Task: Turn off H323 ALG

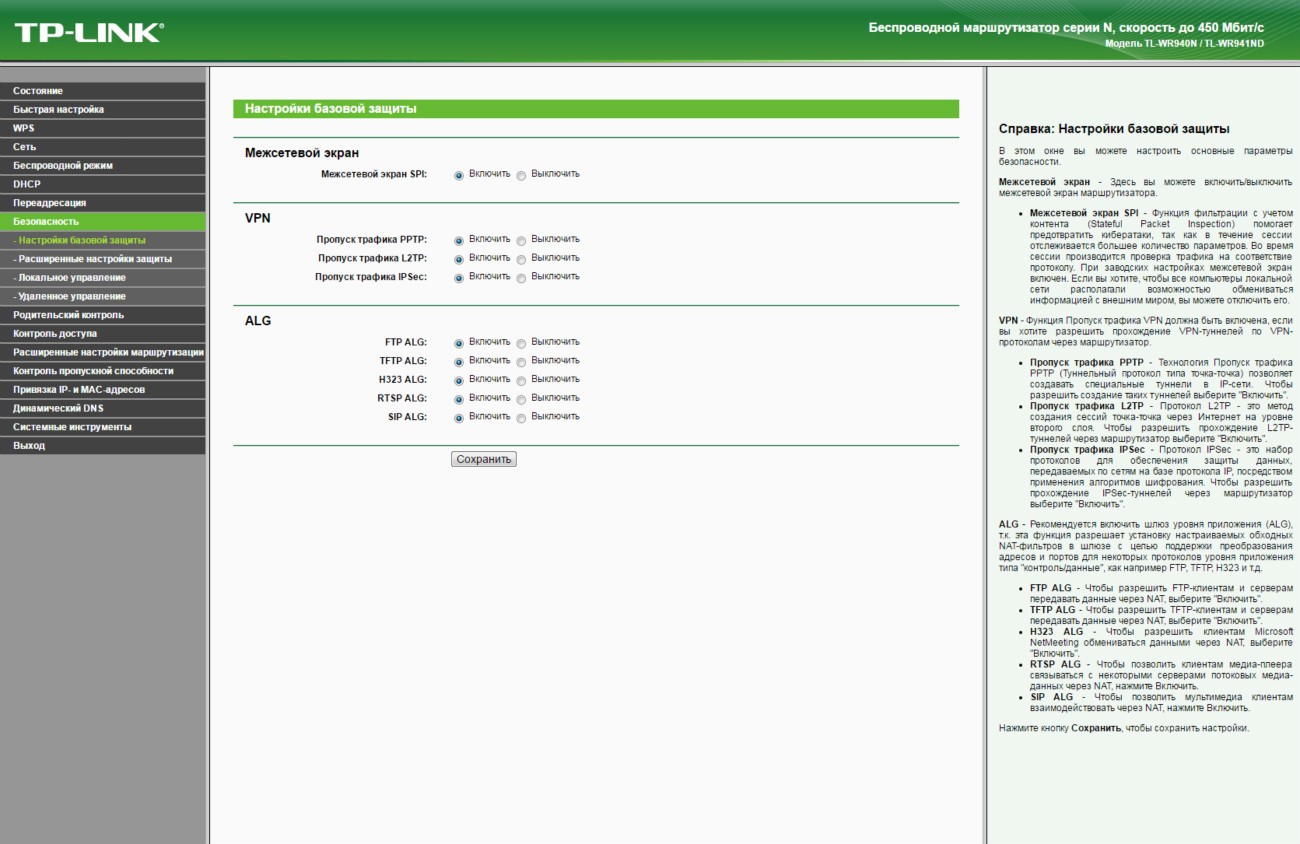Action: coord(521,381)
